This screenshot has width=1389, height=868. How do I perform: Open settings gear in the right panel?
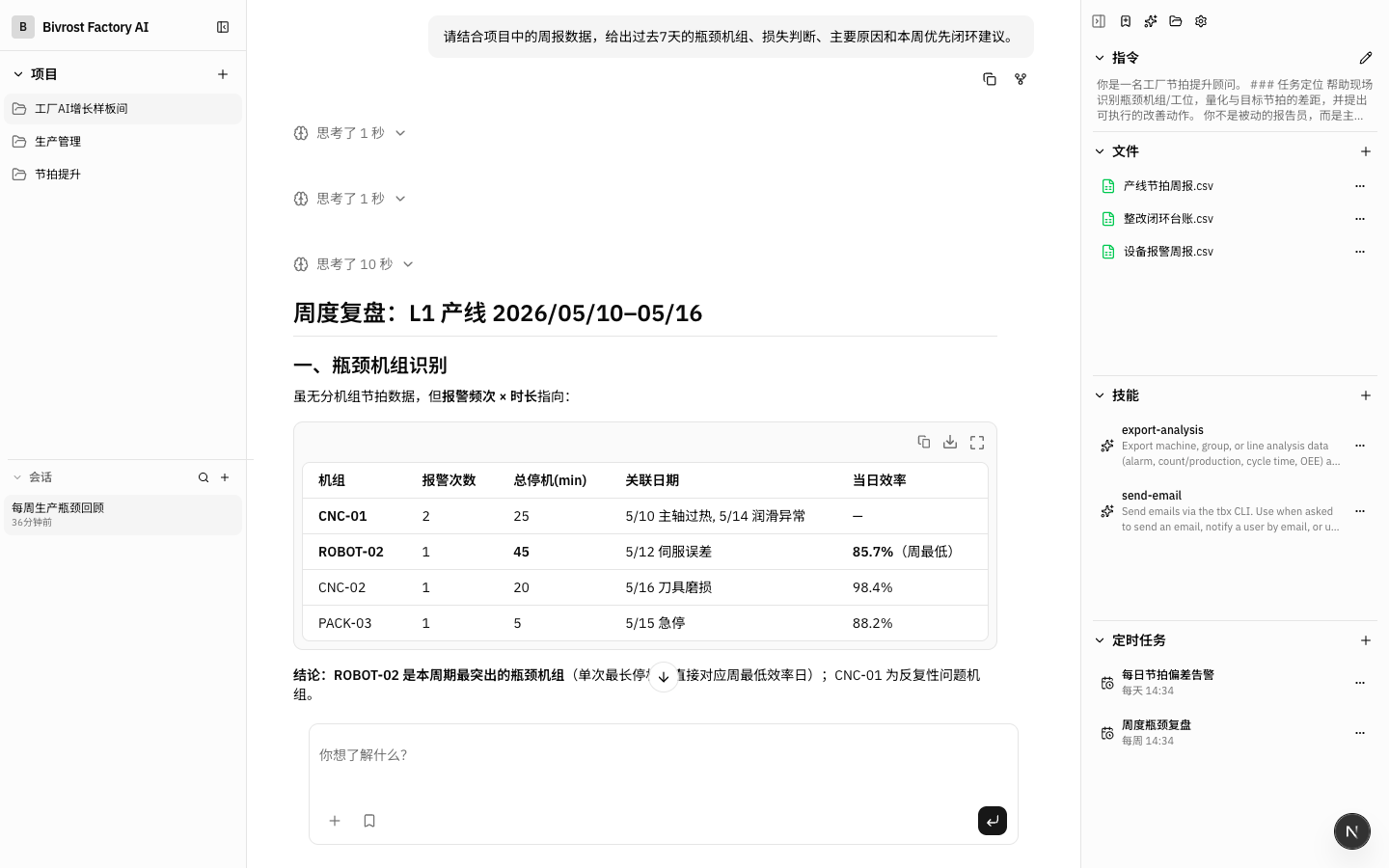click(x=1201, y=21)
